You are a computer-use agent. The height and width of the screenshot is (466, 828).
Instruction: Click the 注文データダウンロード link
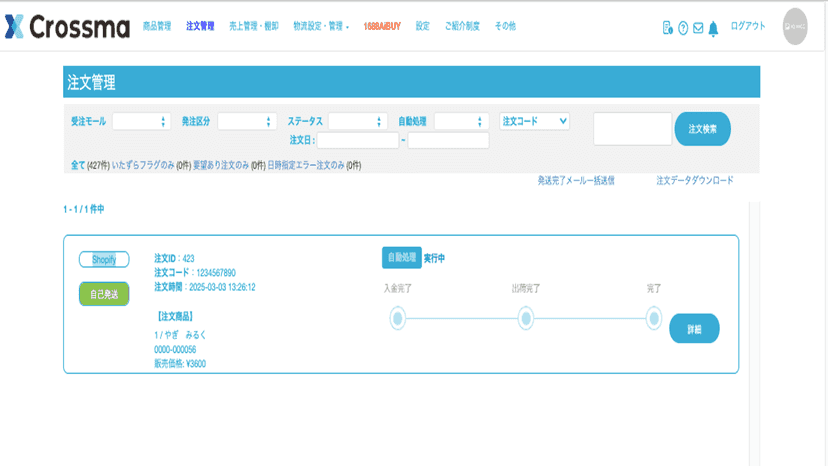click(694, 181)
